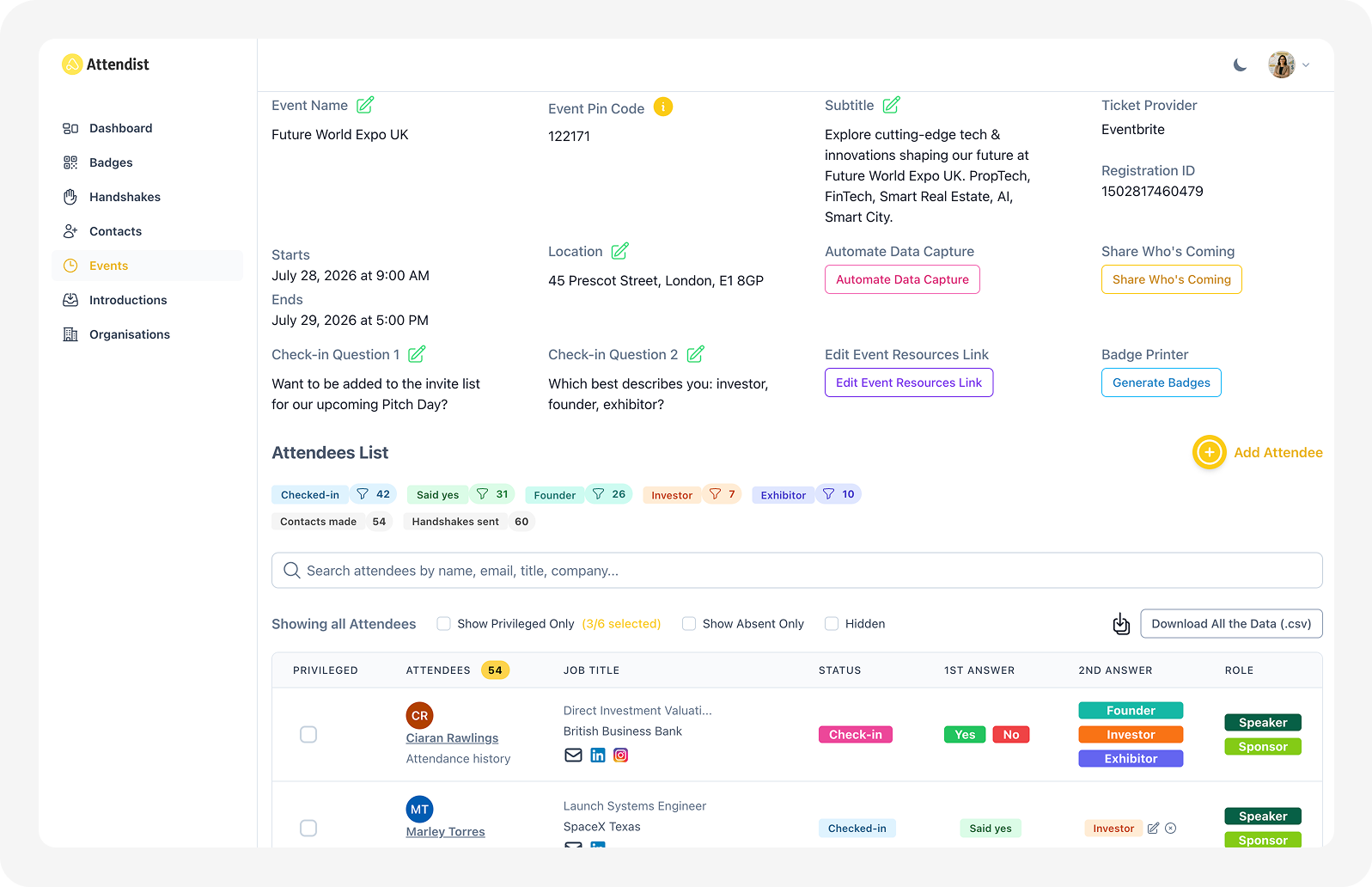Edit Marley Torres' Investor answer
Image resolution: width=1372 pixels, height=887 pixels.
(x=1153, y=829)
